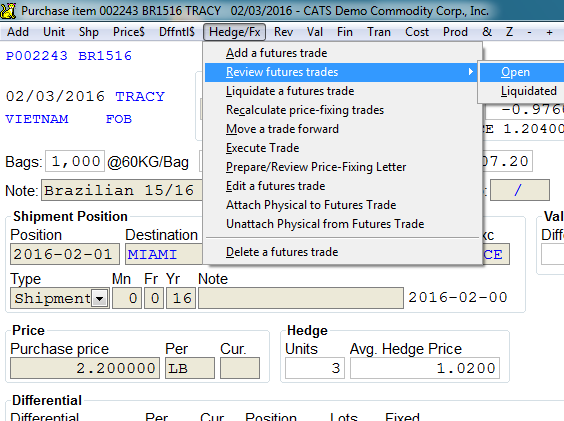564x421 pixels.
Task: Select Review futures trades entry
Action: pyautogui.click(x=341, y=72)
